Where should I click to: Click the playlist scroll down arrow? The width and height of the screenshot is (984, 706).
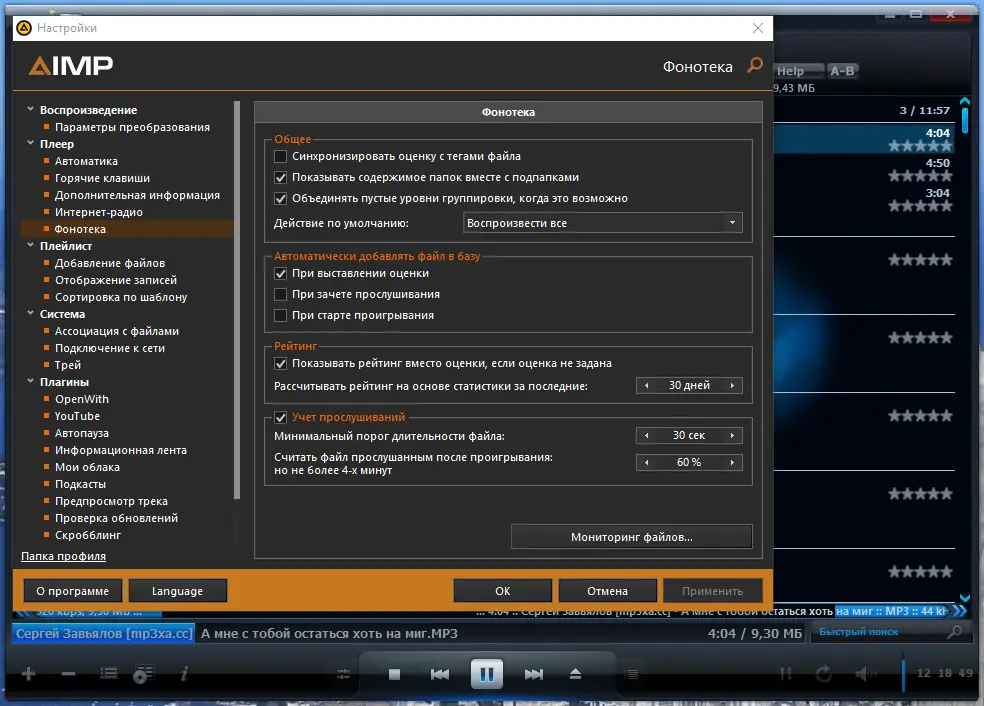point(965,598)
